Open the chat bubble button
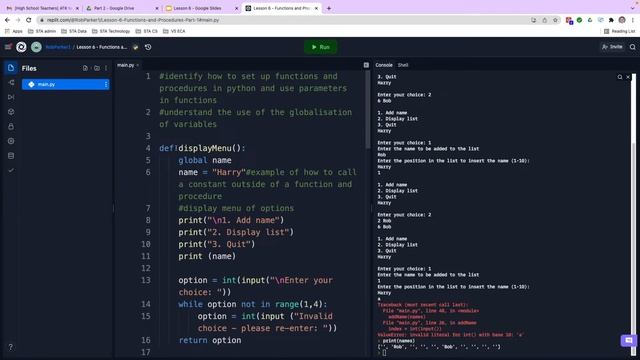The height and width of the screenshot is (360, 640). pos(629,340)
